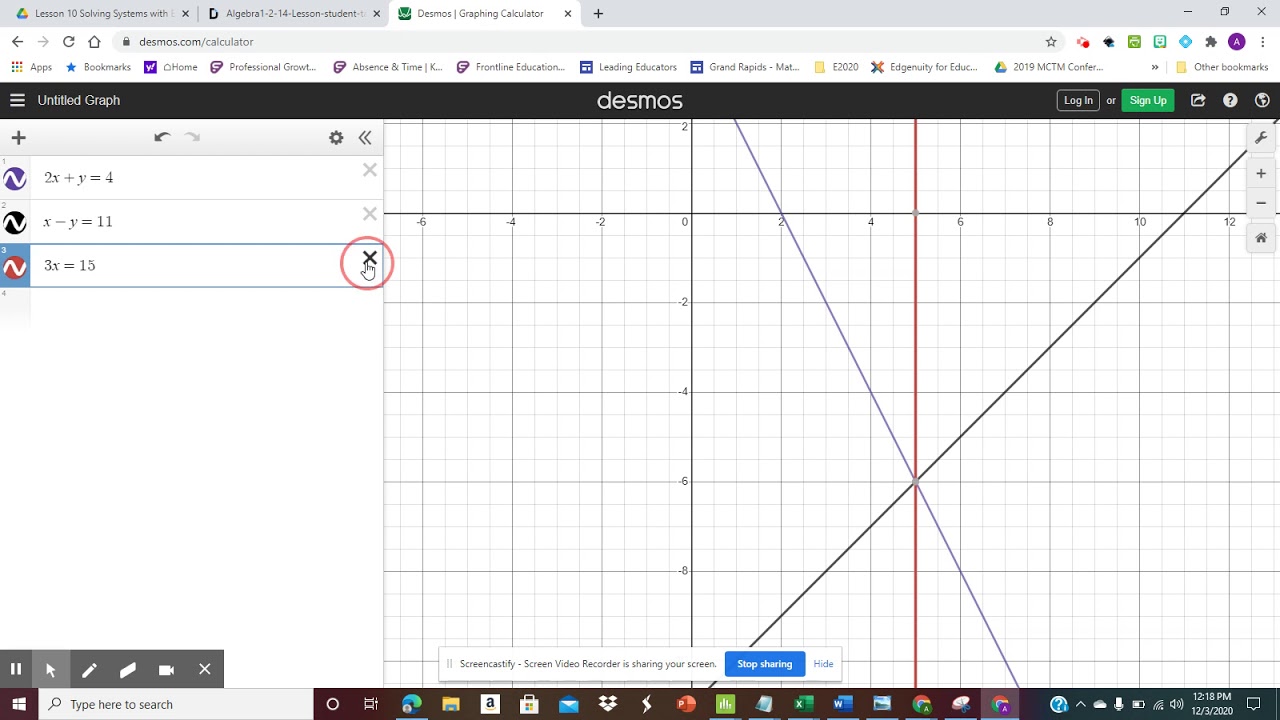
Task: Hide the x − y = 11 graph
Action: [x=15, y=223]
